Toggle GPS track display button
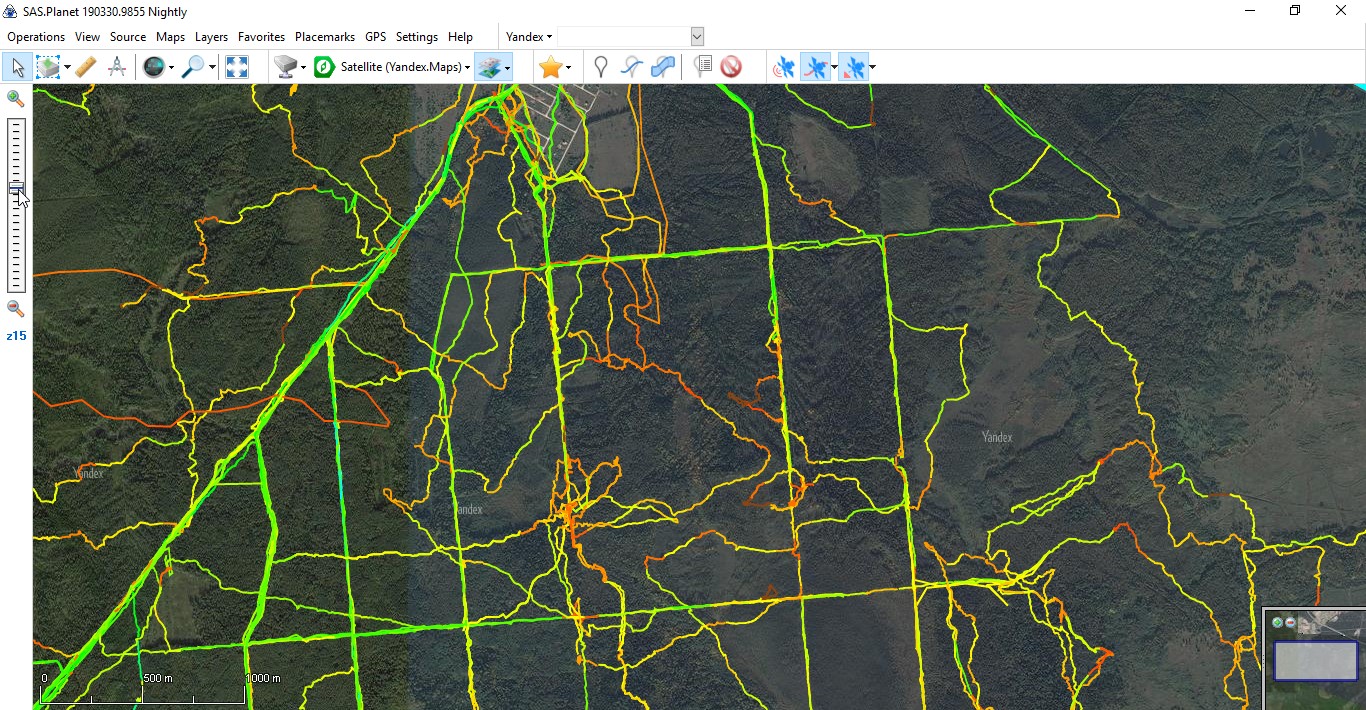The width and height of the screenshot is (1366, 710). point(815,67)
